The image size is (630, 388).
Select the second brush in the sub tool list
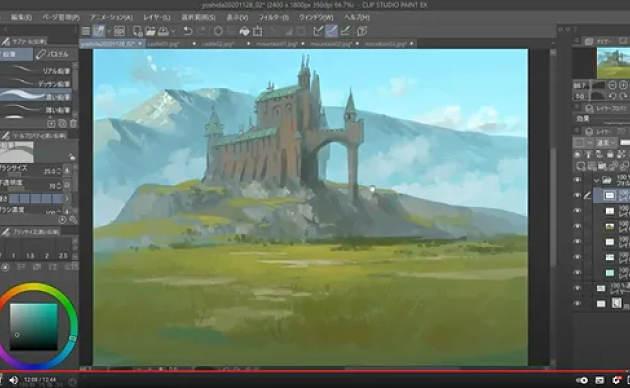tap(36, 84)
